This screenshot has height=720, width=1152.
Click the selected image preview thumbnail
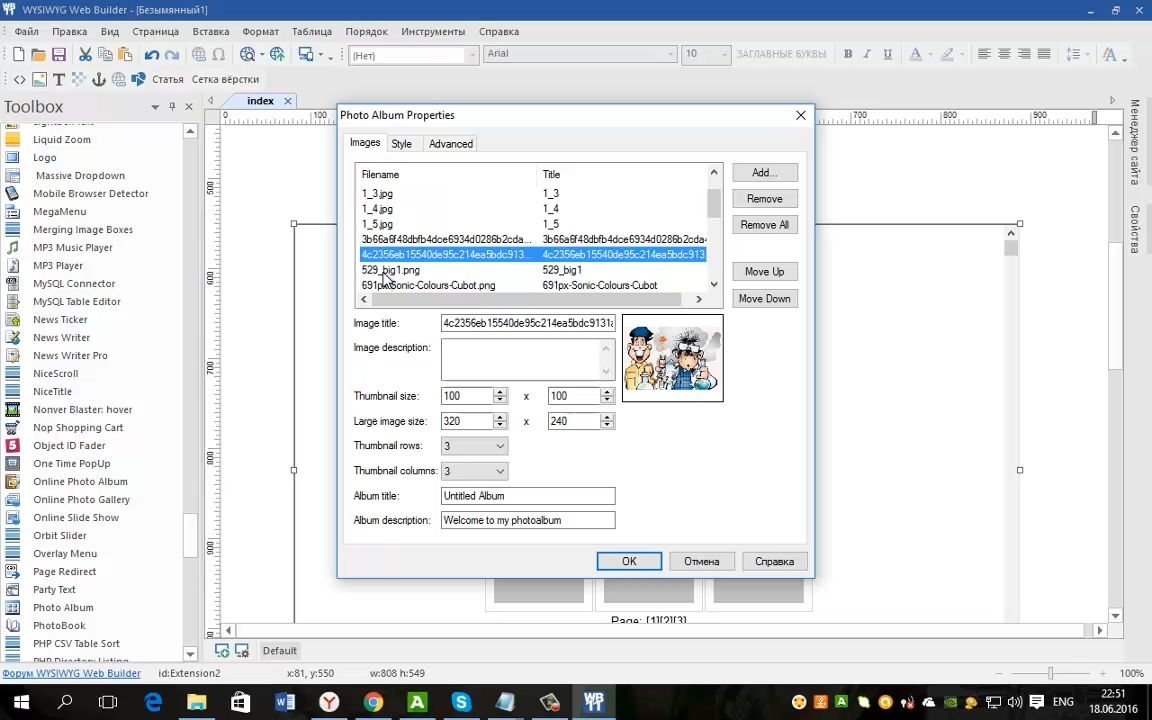672,359
